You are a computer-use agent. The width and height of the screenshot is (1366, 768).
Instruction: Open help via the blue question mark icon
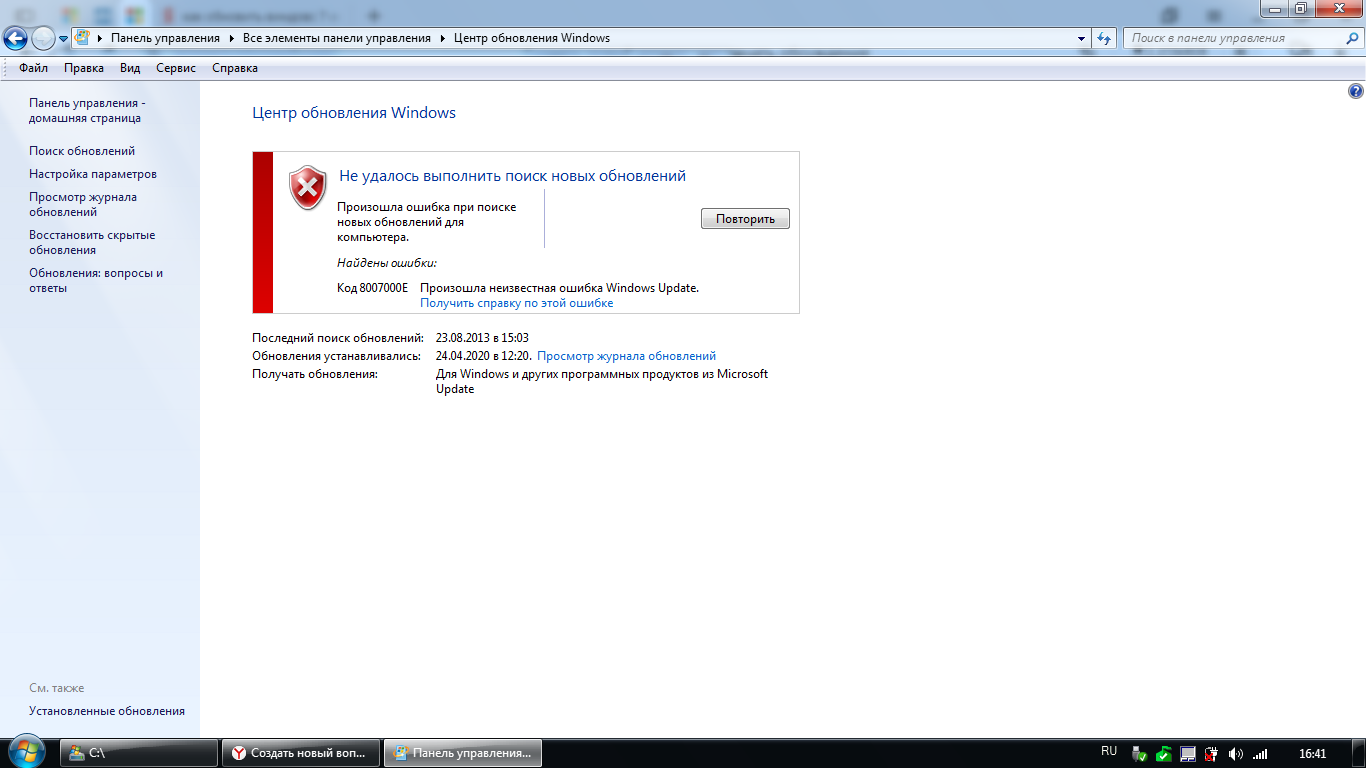pyautogui.click(x=1356, y=91)
